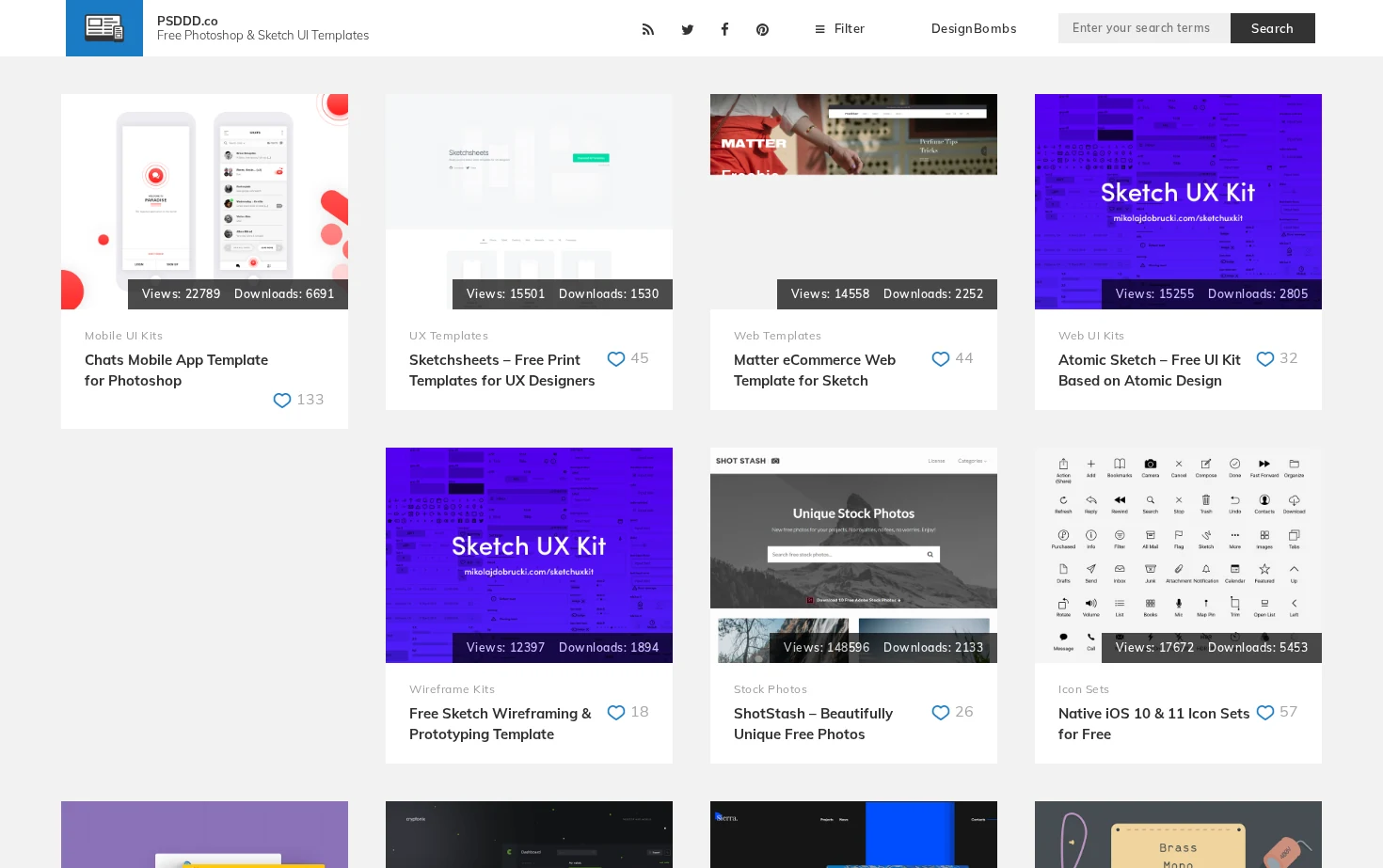Expand the Filter menu
This screenshot has height=868, width=1383.
coord(839,29)
